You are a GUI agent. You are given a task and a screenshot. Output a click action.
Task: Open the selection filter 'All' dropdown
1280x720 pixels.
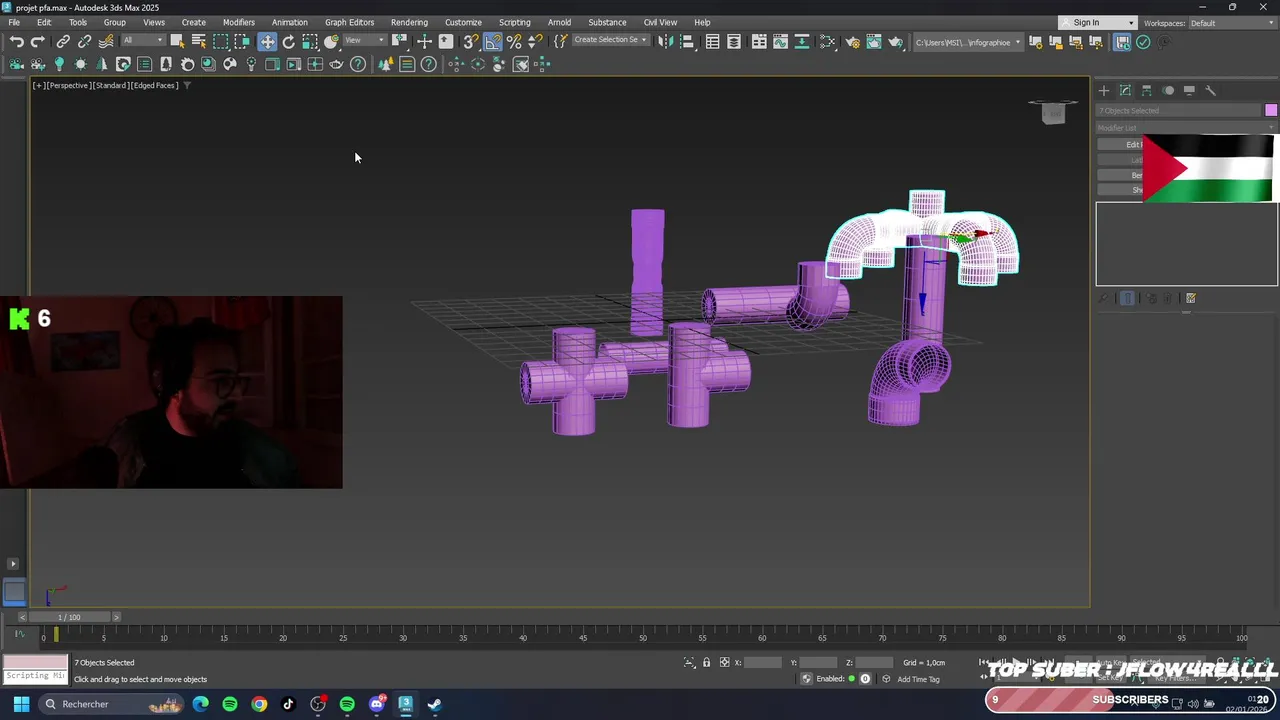pyautogui.click(x=143, y=41)
